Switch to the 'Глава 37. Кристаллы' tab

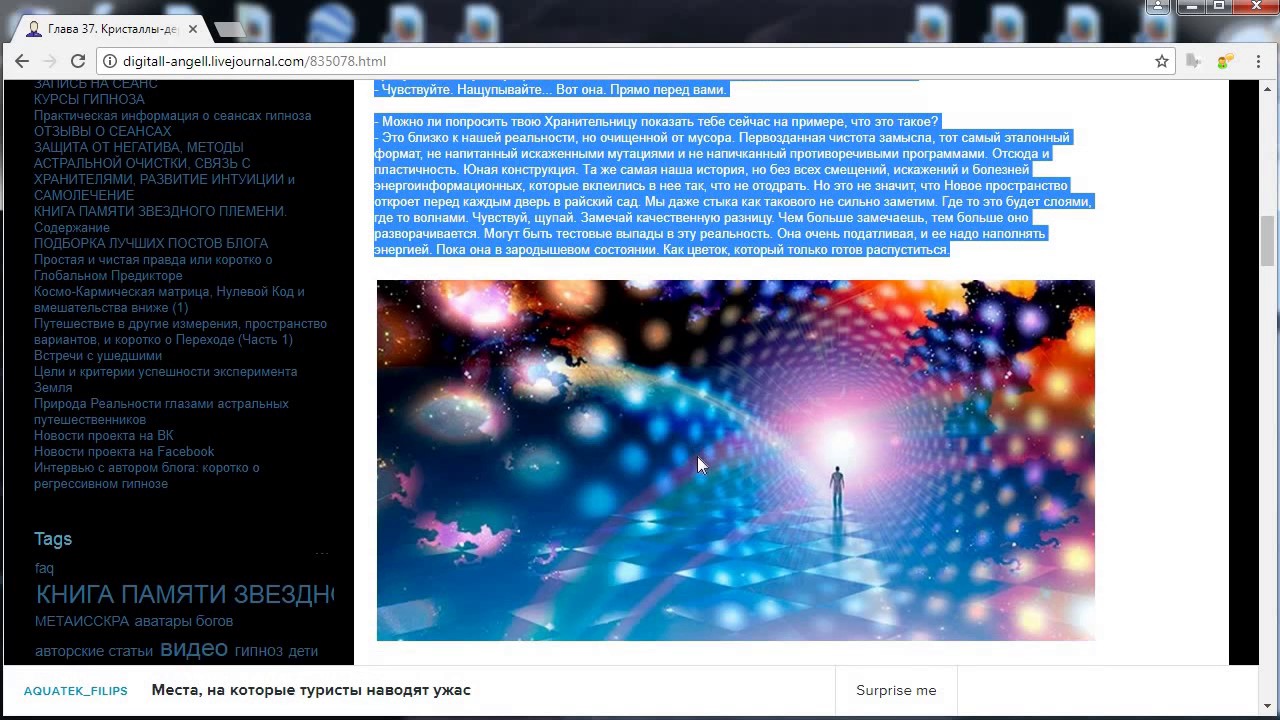click(x=112, y=29)
